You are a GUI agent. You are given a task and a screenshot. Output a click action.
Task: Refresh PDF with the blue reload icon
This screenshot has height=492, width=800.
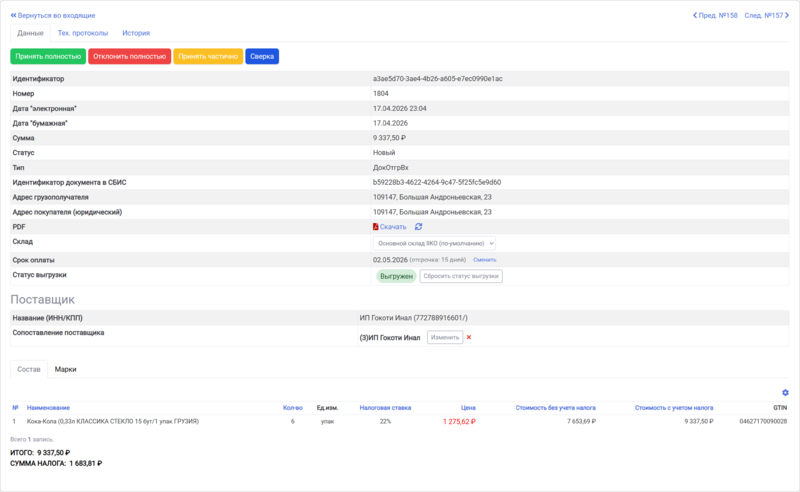418,227
